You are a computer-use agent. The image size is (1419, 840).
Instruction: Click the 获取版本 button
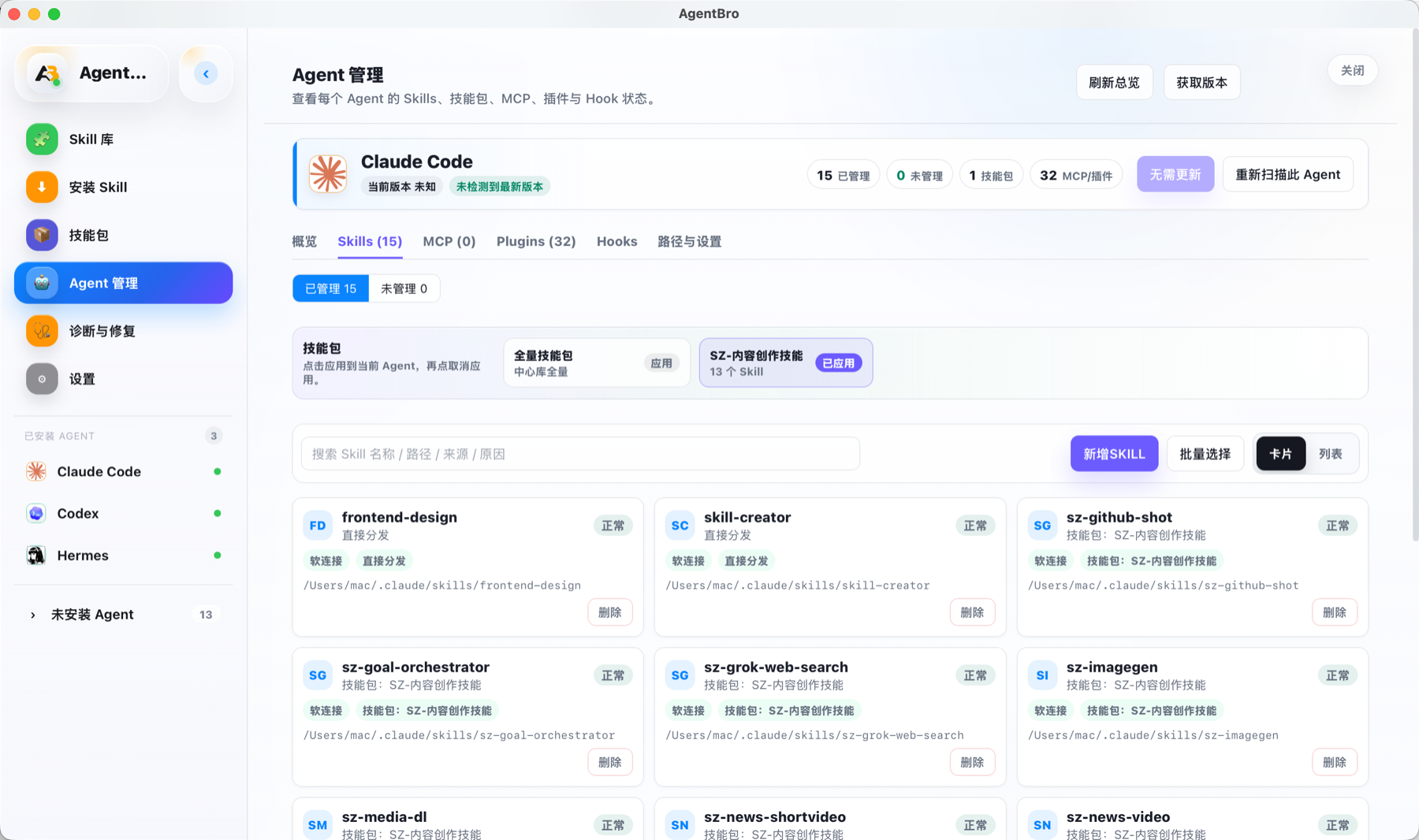[1201, 82]
